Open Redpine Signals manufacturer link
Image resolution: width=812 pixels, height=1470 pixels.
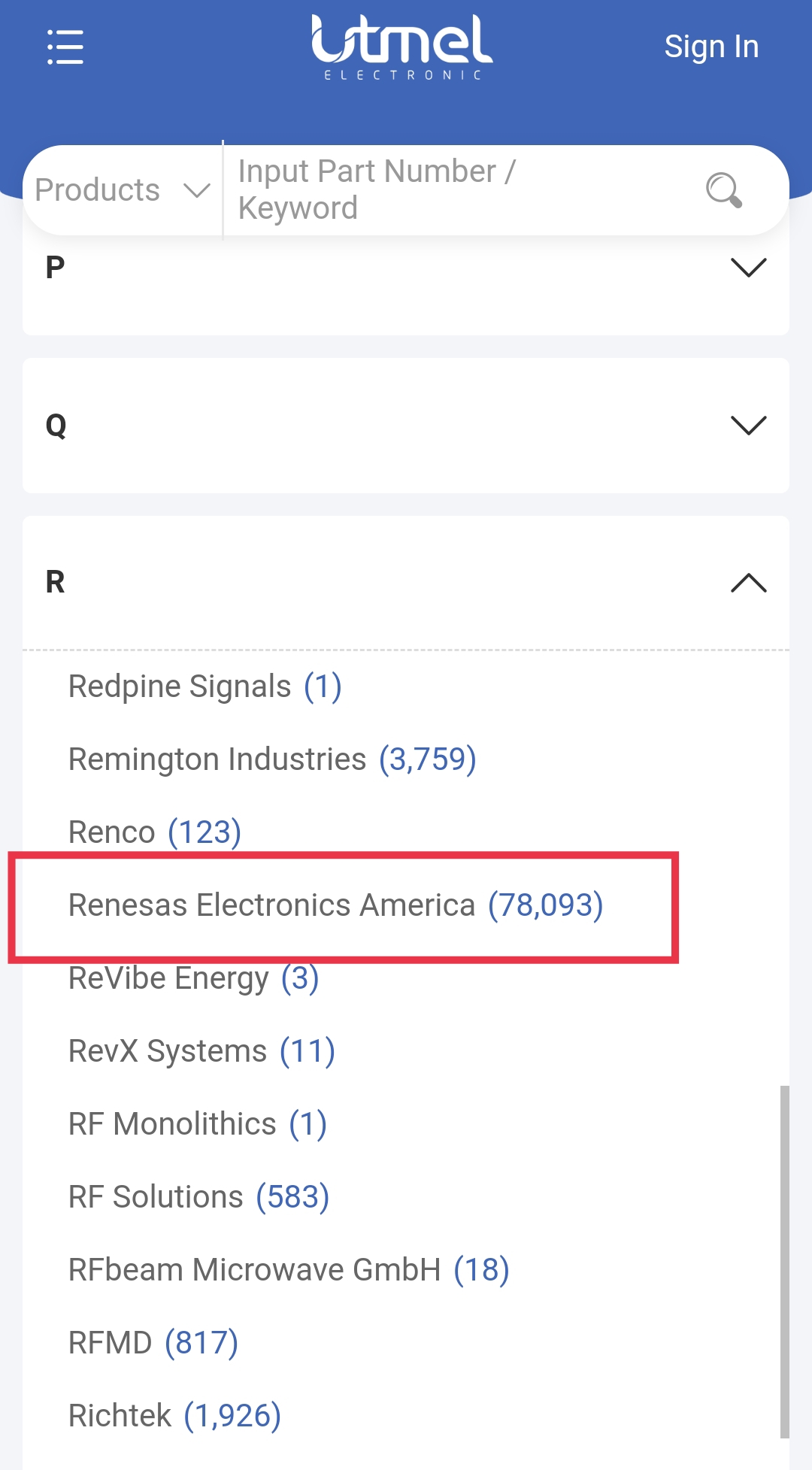pyautogui.click(x=205, y=687)
